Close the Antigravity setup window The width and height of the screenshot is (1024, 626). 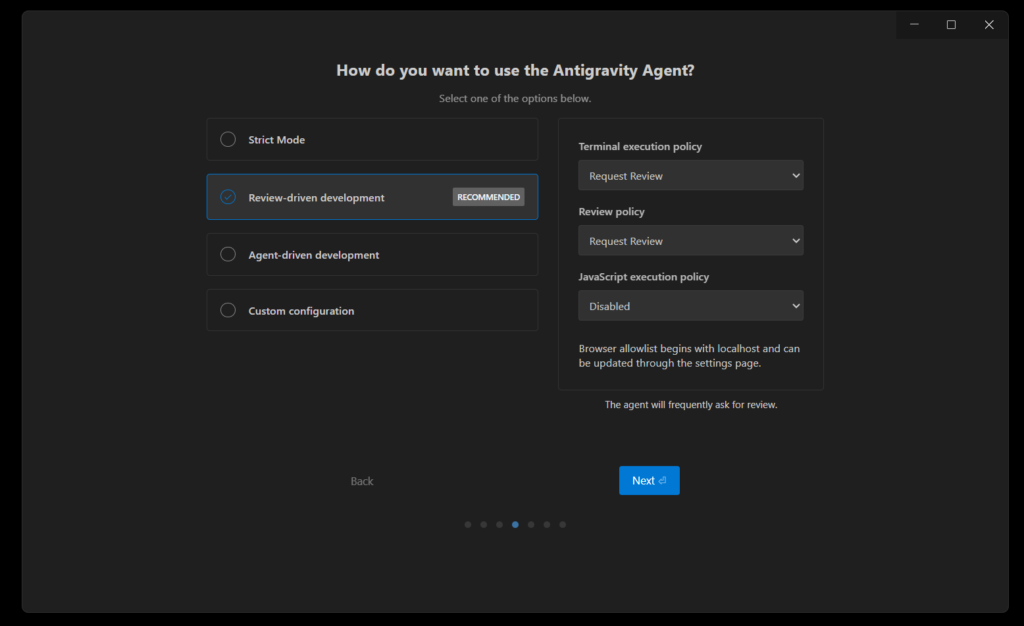pyautogui.click(x=989, y=25)
